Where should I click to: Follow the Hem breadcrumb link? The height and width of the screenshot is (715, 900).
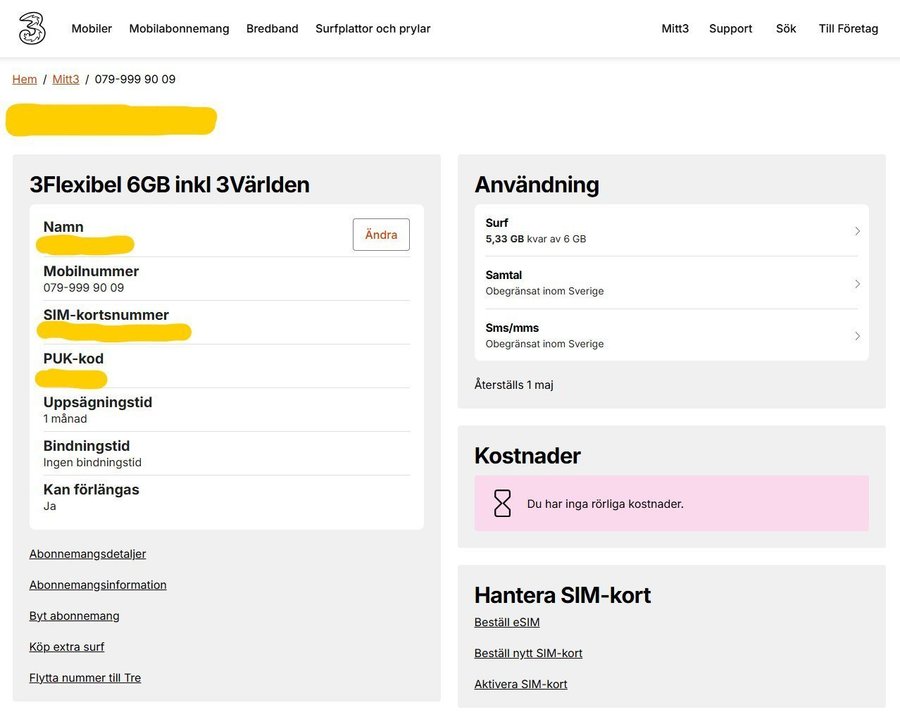24,79
